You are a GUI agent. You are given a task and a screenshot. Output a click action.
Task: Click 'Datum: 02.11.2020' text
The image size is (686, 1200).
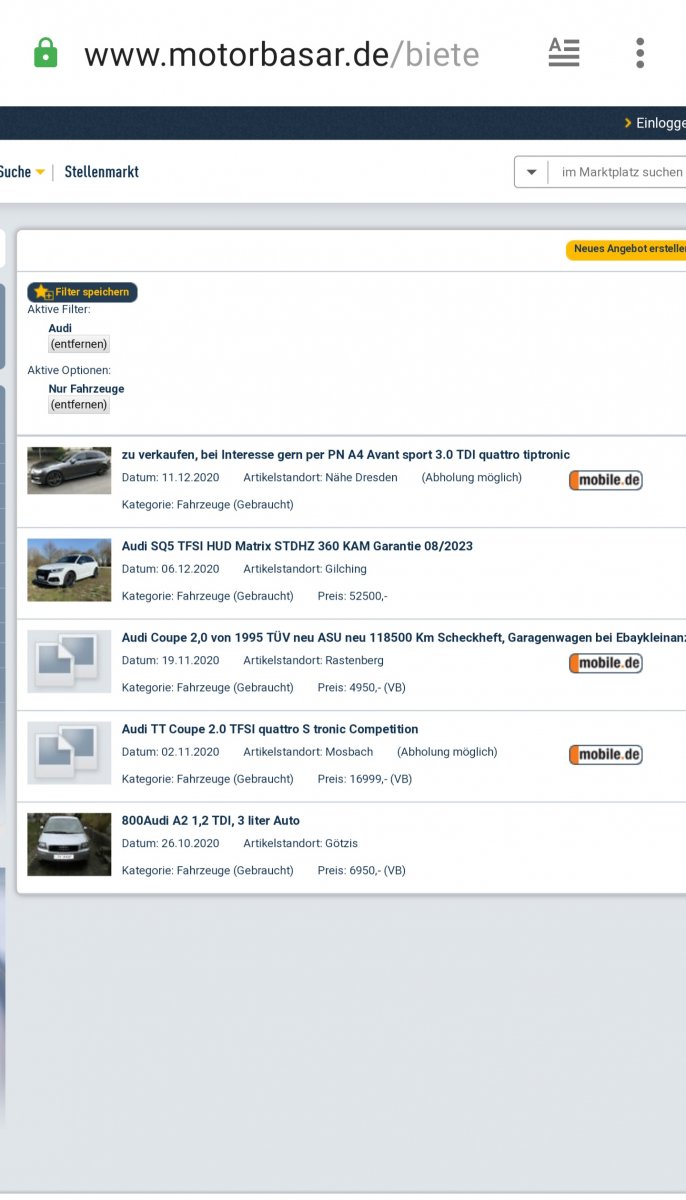[170, 752]
